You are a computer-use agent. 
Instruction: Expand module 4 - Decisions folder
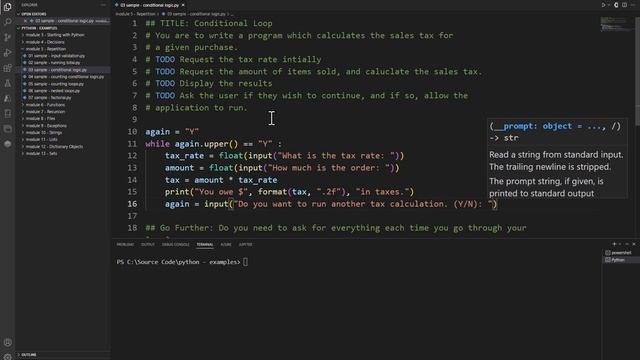pyautogui.click(x=45, y=42)
